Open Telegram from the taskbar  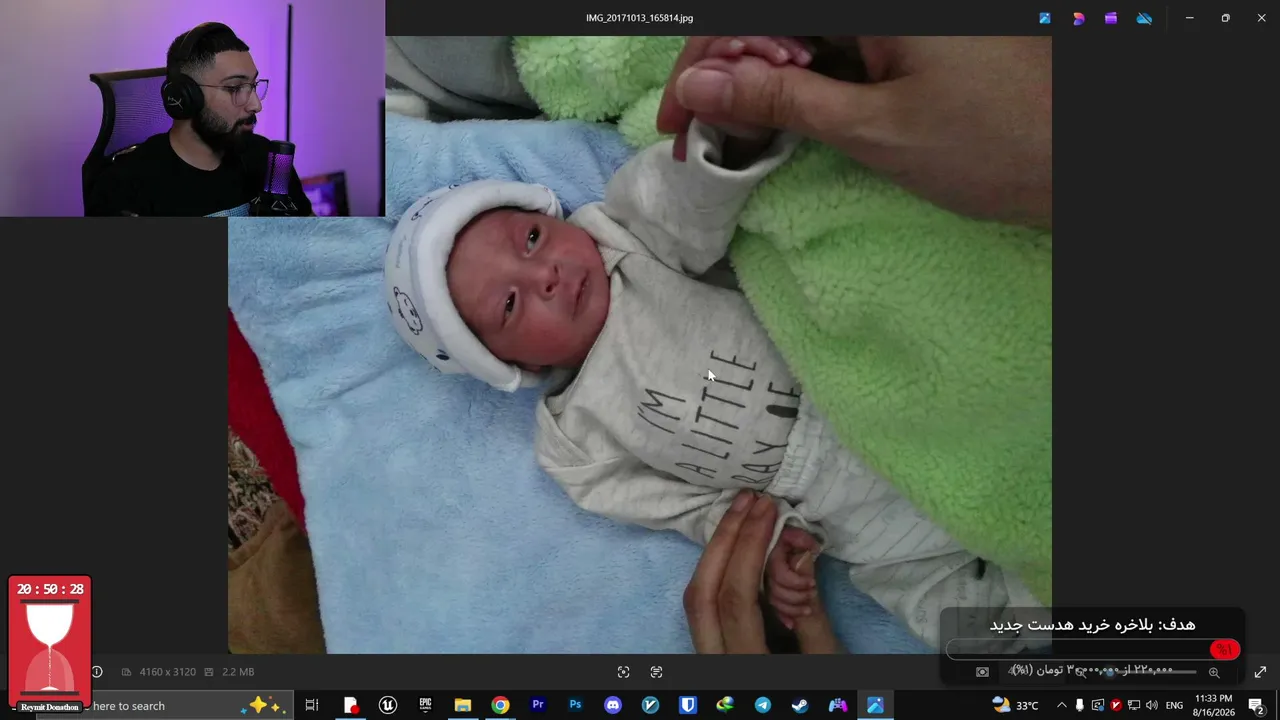(x=763, y=705)
